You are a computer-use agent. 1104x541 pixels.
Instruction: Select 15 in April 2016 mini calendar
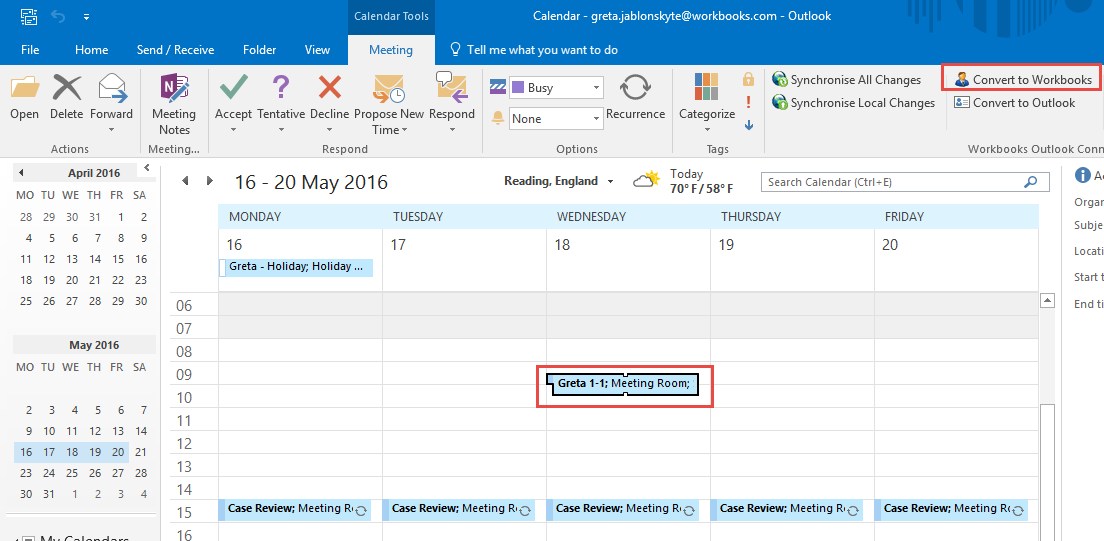point(118,259)
